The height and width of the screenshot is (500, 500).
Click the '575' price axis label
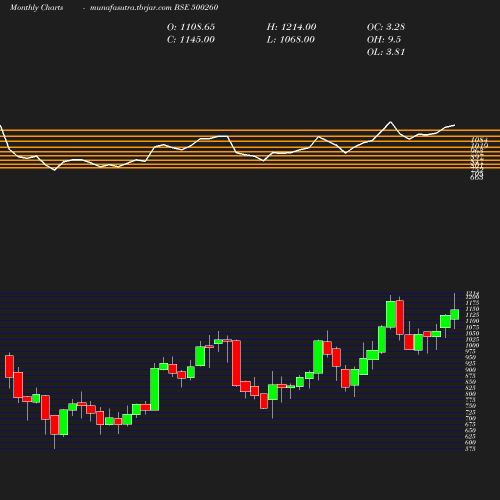coord(470,449)
